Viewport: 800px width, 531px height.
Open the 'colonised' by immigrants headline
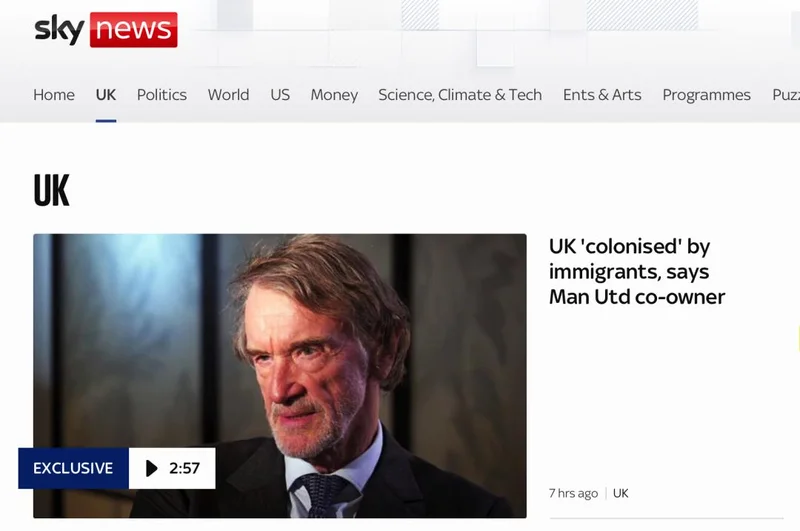tap(637, 272)
